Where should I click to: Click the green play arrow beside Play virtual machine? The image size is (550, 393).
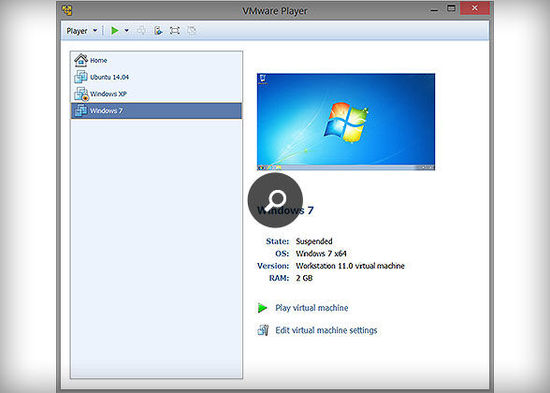click(x=262, y=308)
